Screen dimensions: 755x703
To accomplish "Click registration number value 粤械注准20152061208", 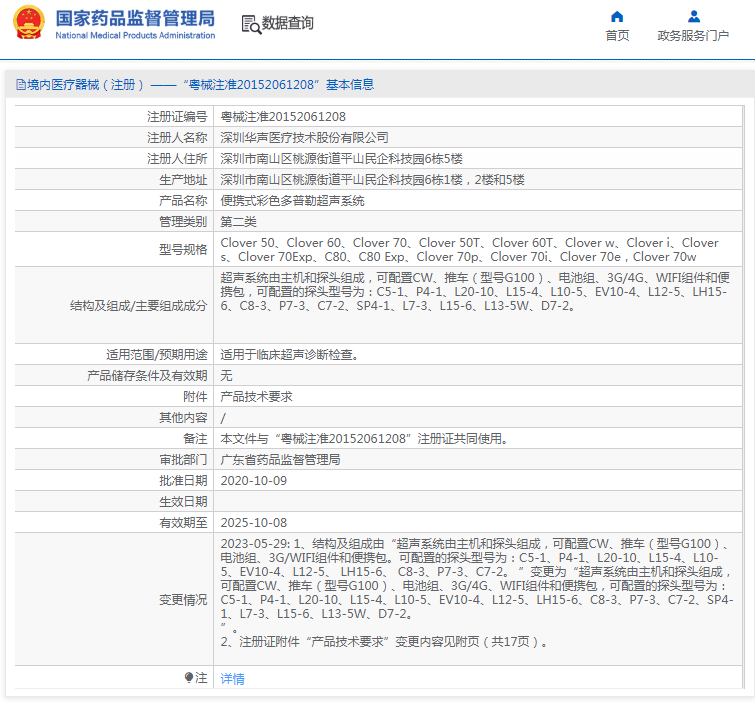I will click(x=283, y=117).
